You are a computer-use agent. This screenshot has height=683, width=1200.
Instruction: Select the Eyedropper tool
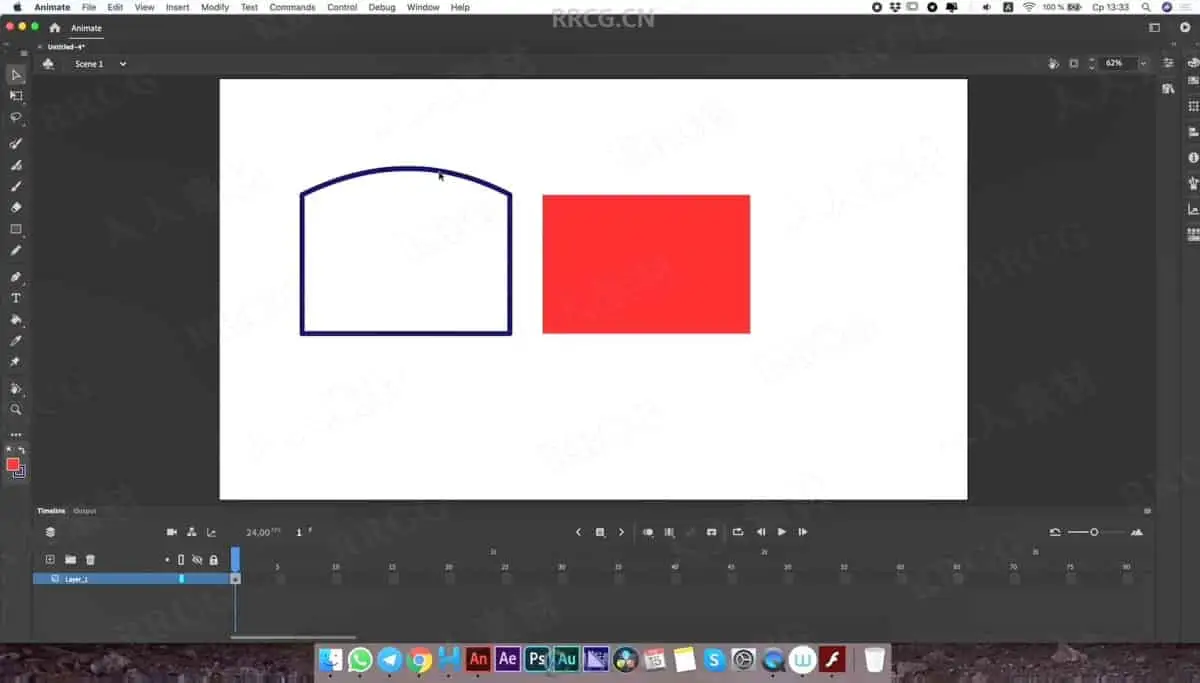(x=16, y=341)
